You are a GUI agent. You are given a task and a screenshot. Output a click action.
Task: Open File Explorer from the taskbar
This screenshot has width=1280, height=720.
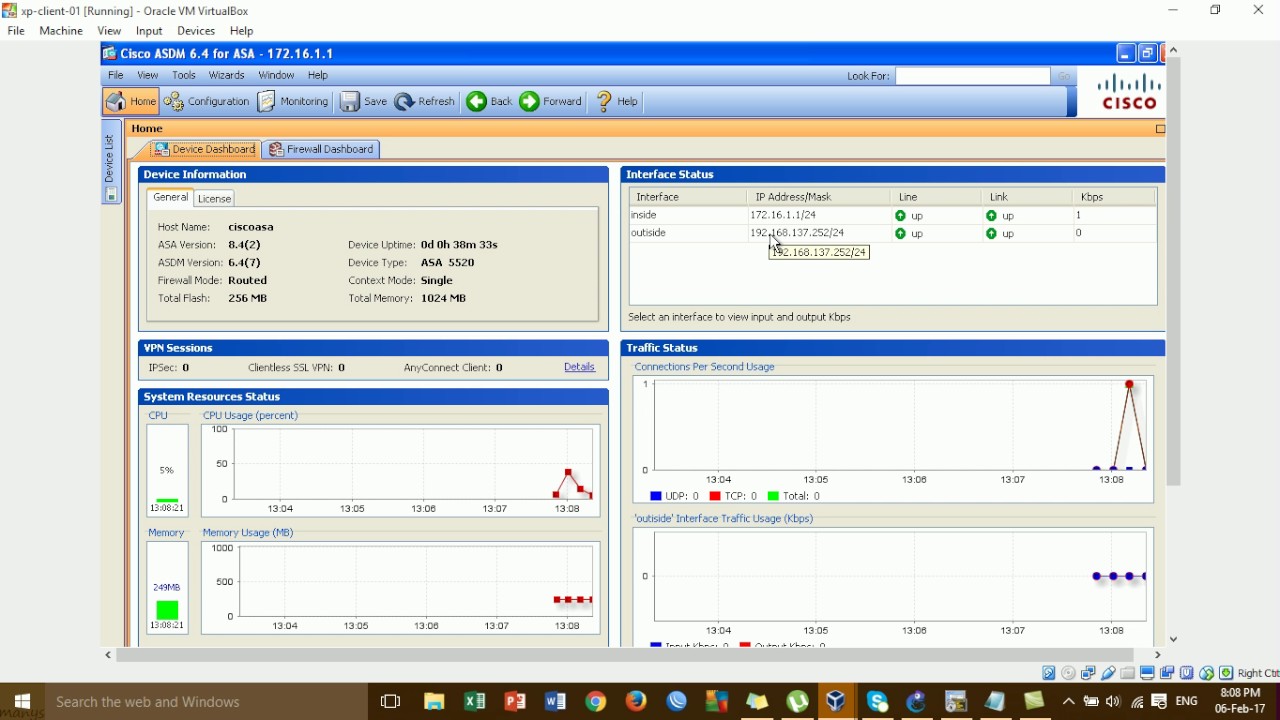pos(434,702)
